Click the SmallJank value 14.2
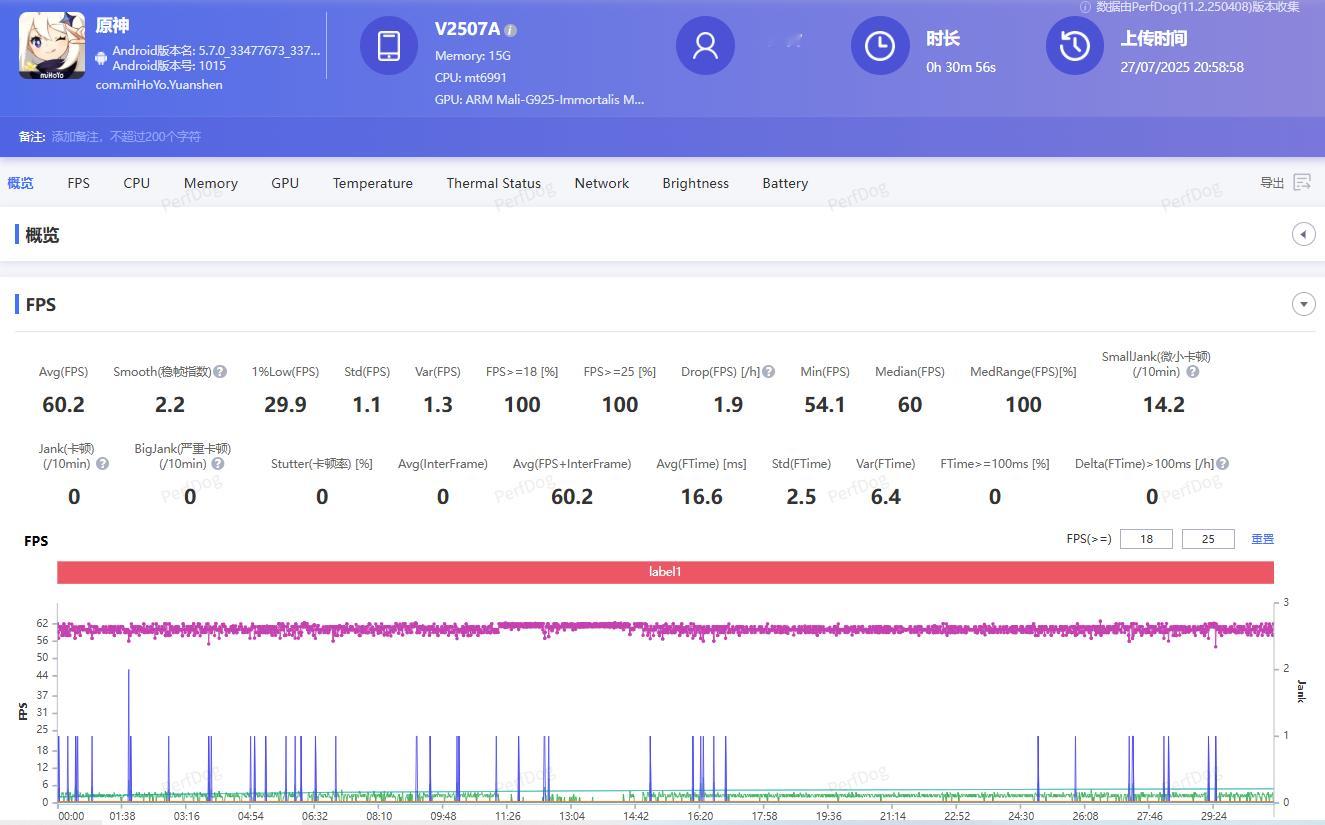The width and height of the screenshot is (1325, 825). coord(1164,404)
